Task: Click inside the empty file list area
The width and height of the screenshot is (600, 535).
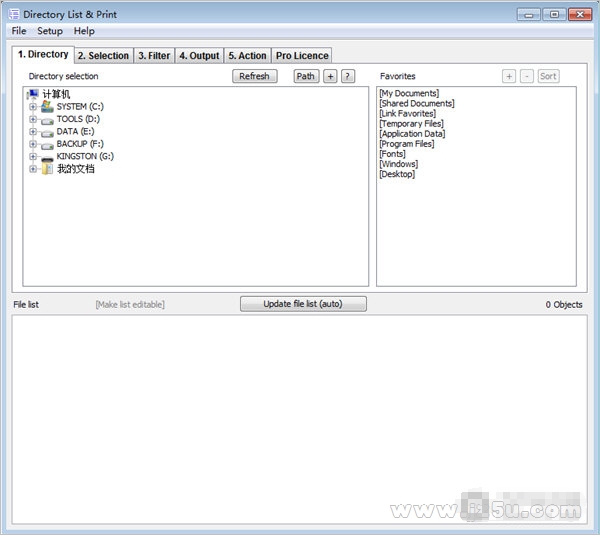Action: point(299,419)
